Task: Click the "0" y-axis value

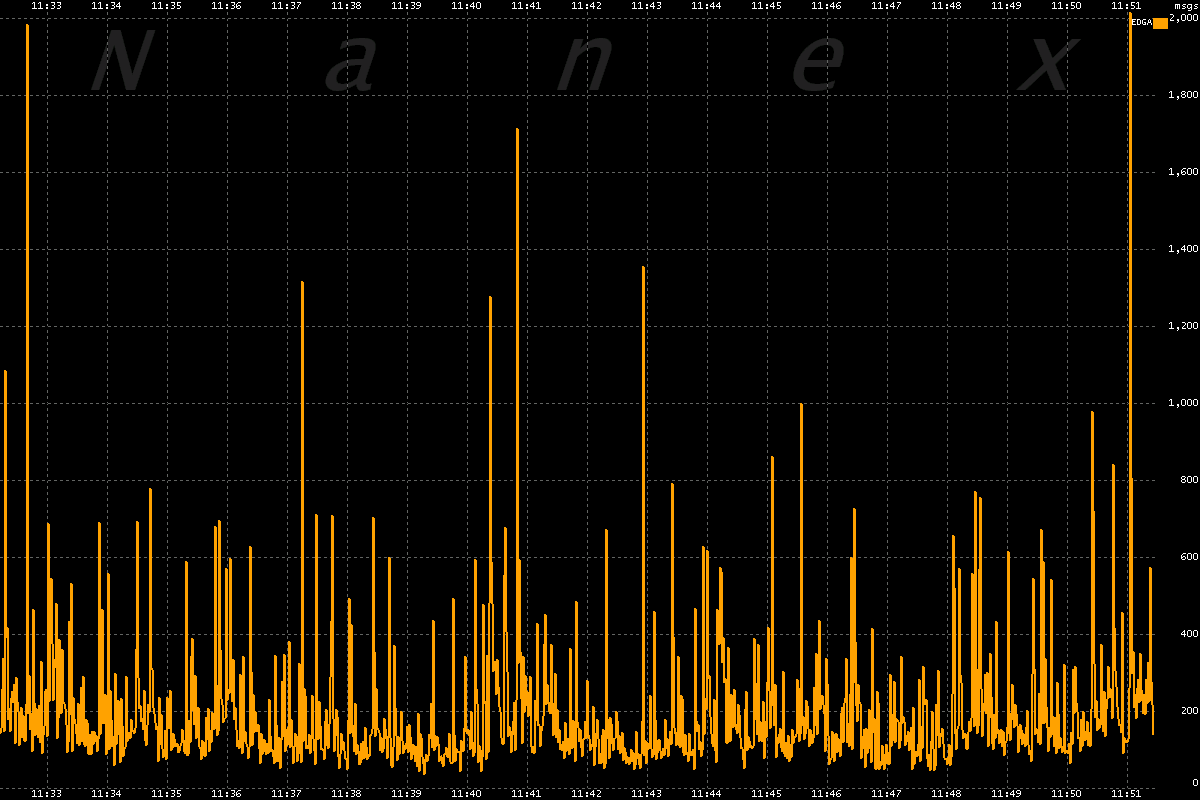Action: coord(1194,783)
